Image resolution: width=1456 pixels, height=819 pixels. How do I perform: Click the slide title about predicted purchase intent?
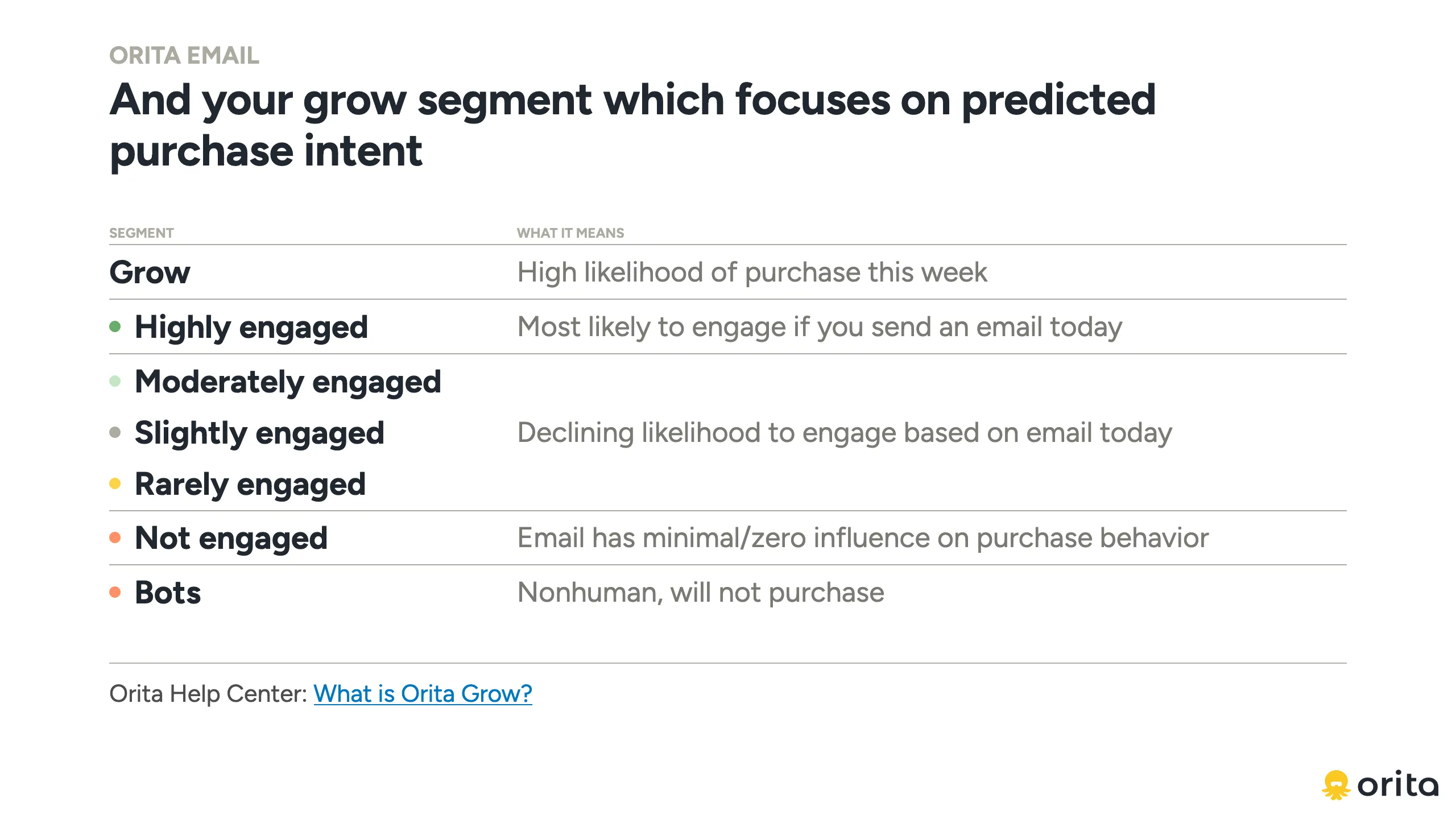pos(632,125)
